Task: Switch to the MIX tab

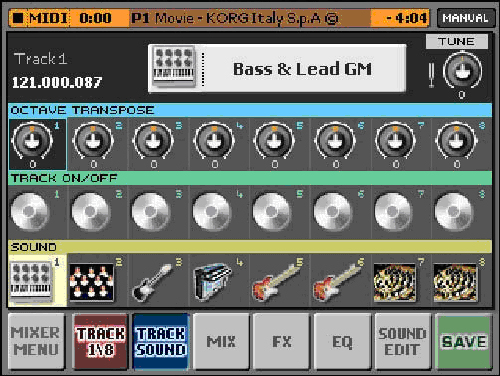Action: [221, 341]
